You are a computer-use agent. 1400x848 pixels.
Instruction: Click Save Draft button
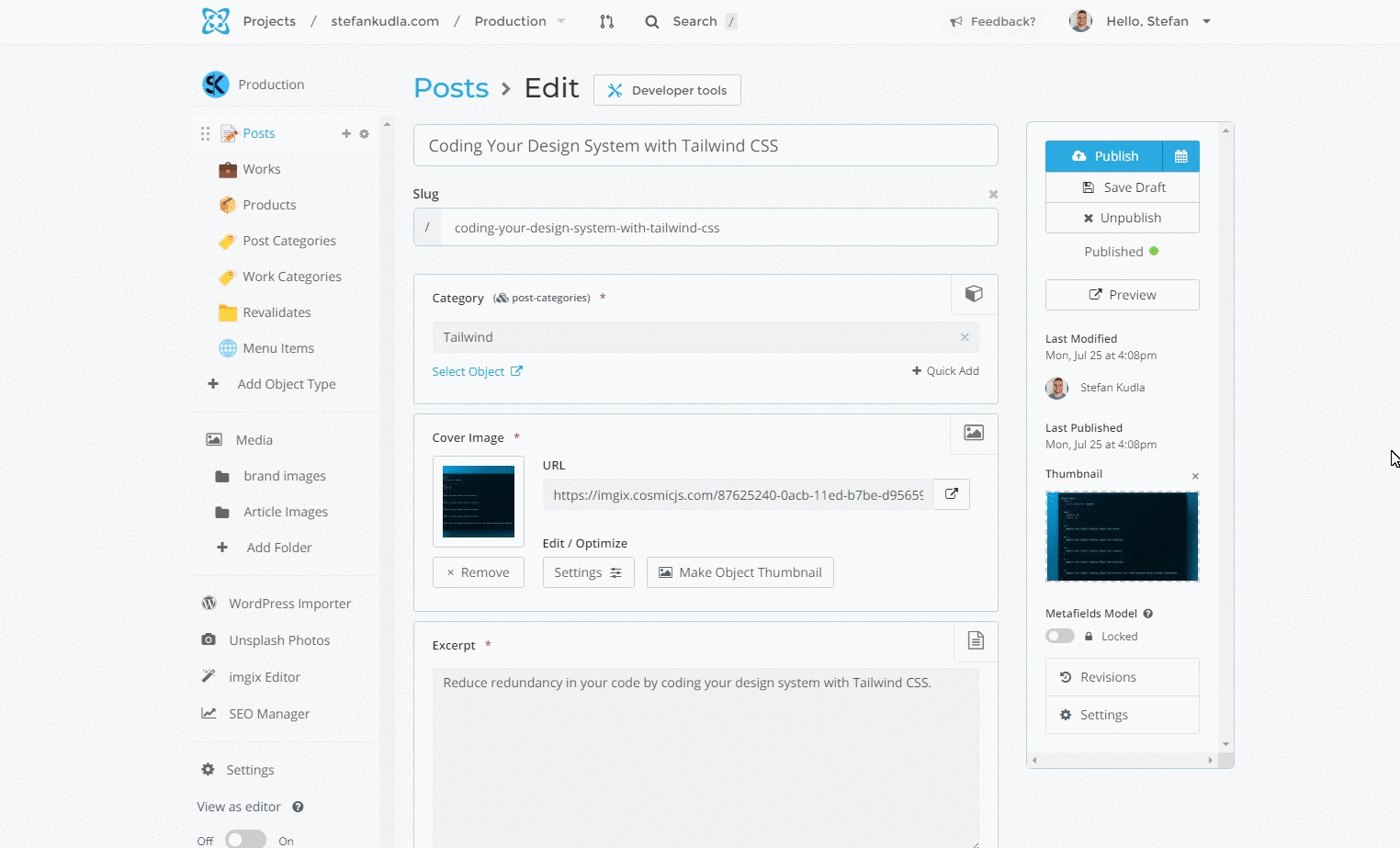(1123, 187)
